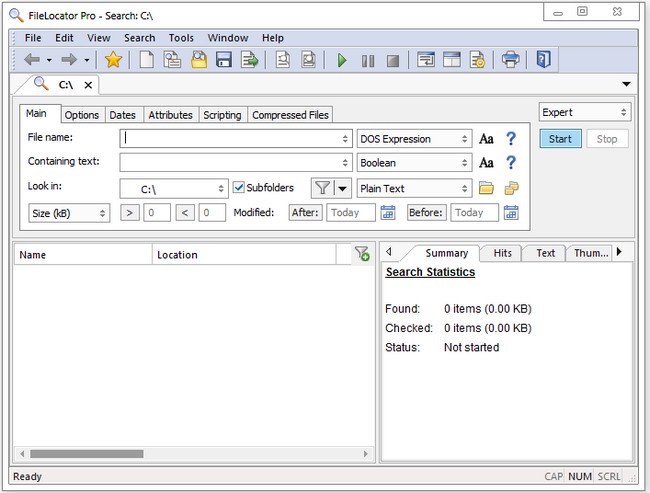
Task: Open the Size (kB) dropdown
Action: [69, 213]
